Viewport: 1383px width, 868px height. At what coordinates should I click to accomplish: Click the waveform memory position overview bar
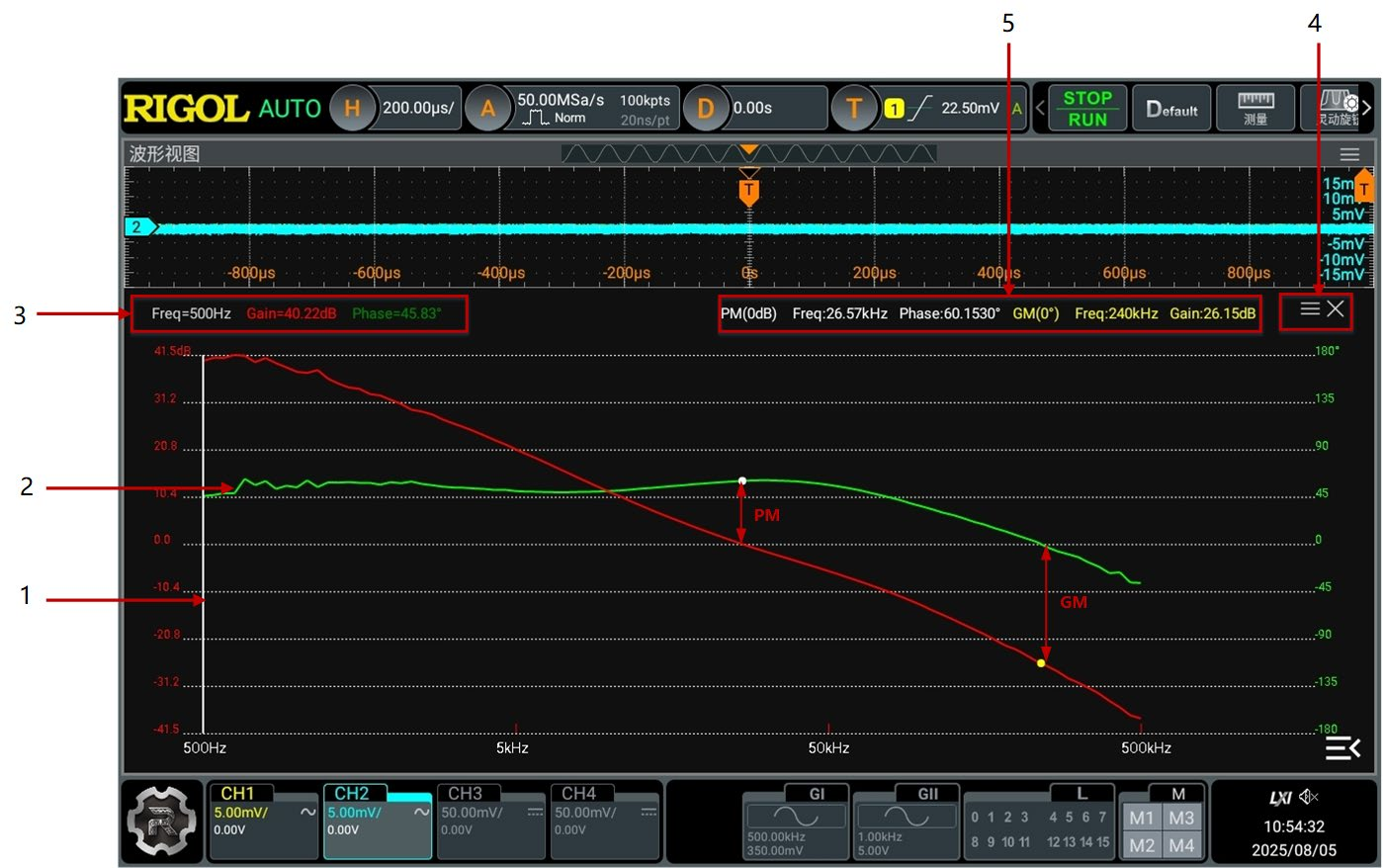748,154
